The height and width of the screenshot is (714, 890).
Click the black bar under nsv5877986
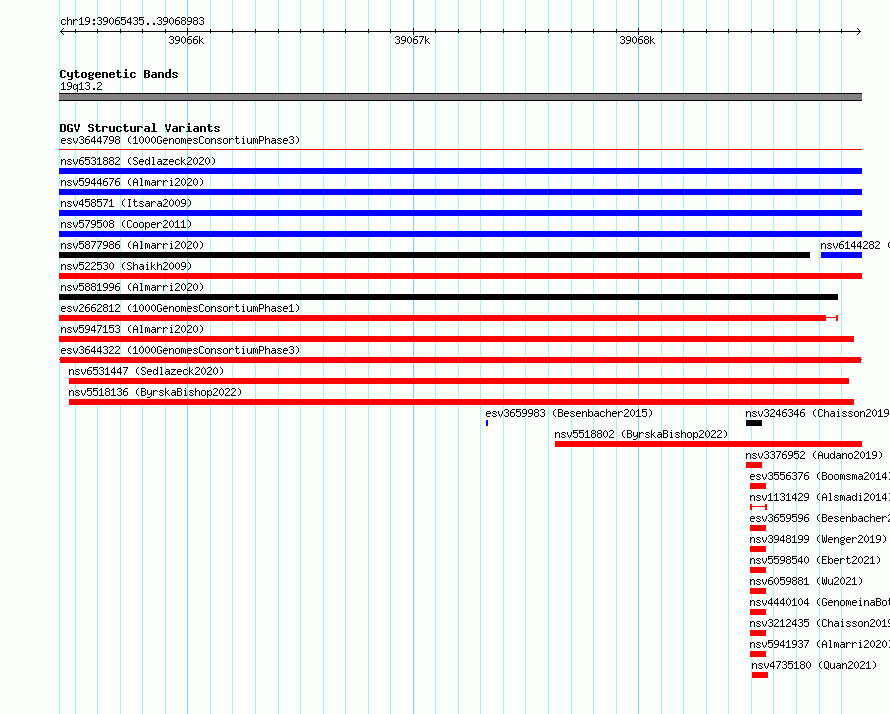(x=434, y=255)
